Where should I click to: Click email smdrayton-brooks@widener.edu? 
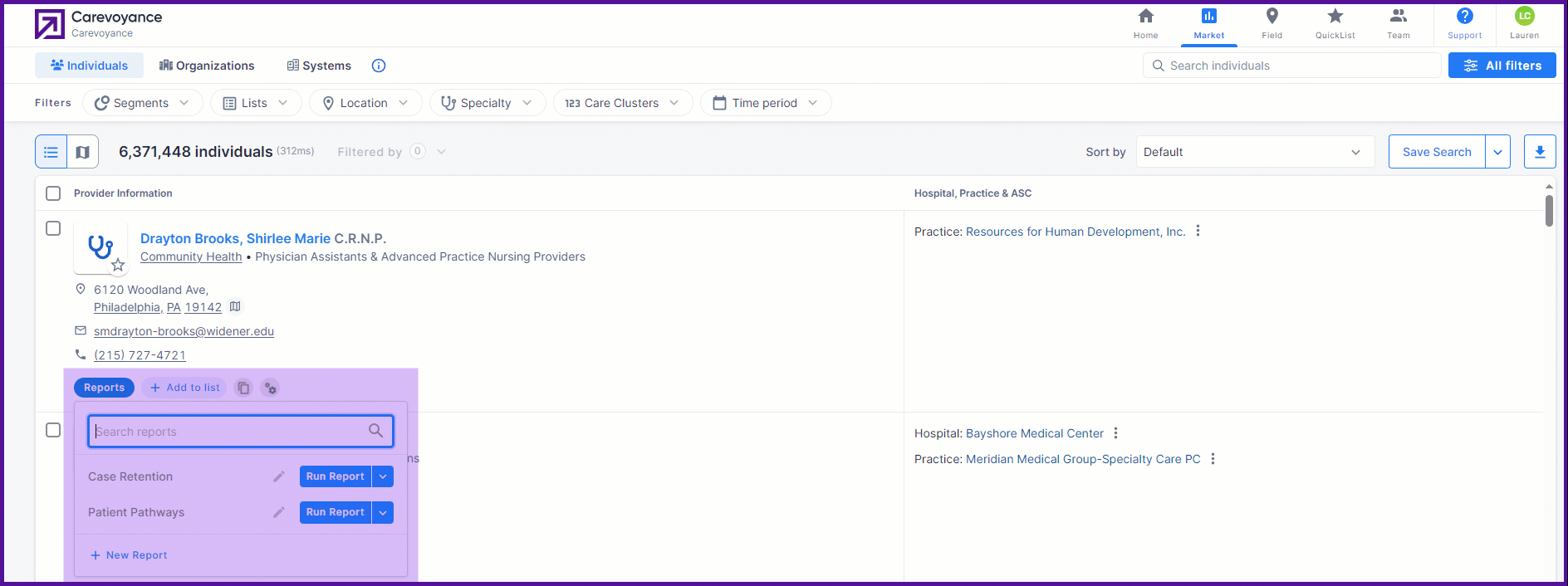(184, 331)
